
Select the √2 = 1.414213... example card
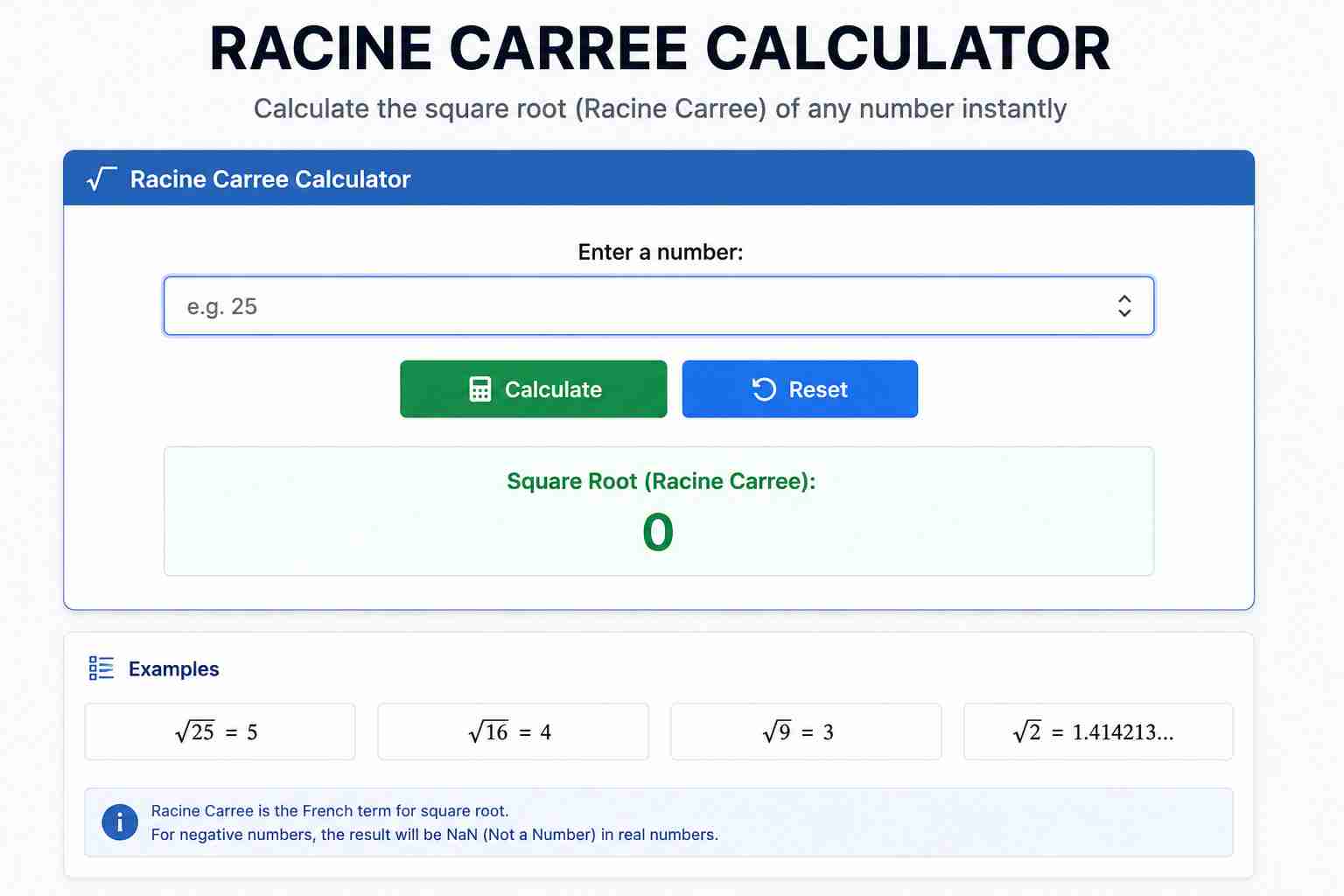click(x=1098, y=731)
